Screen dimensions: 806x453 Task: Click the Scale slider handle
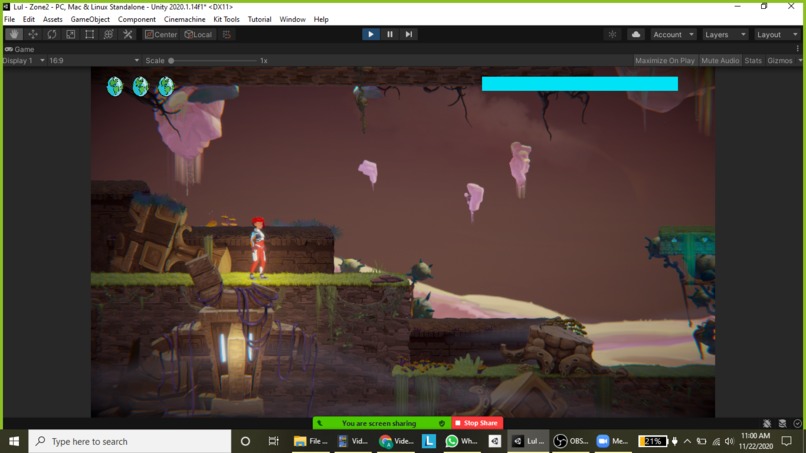click(171, 60)
